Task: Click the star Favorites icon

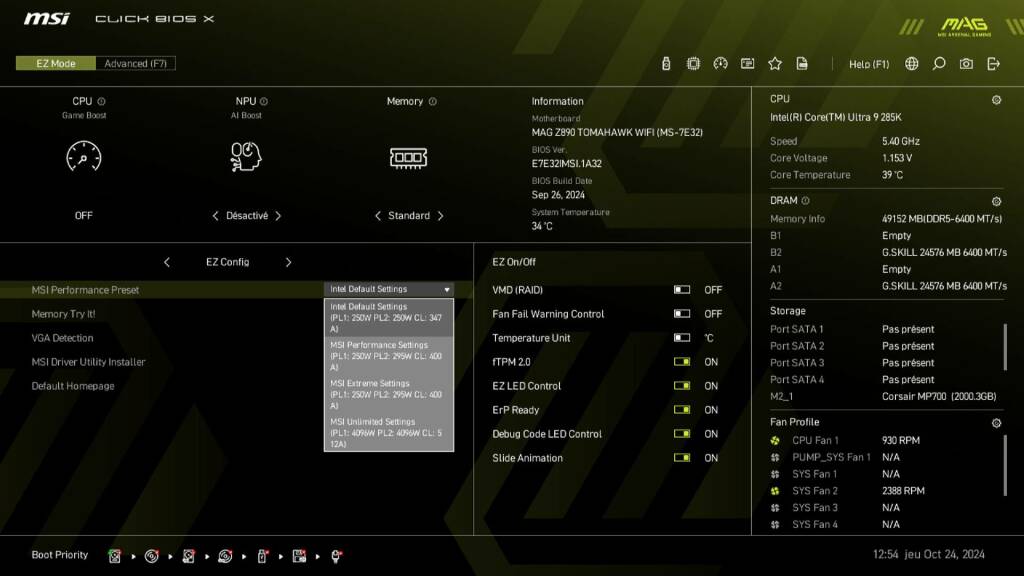Action: [775, 63]
